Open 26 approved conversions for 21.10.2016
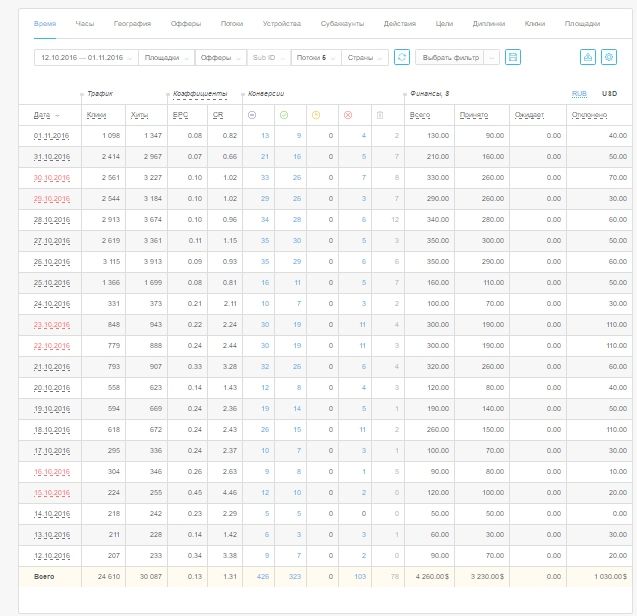Screen dimensions: 637x616 (x=297, y=367)
